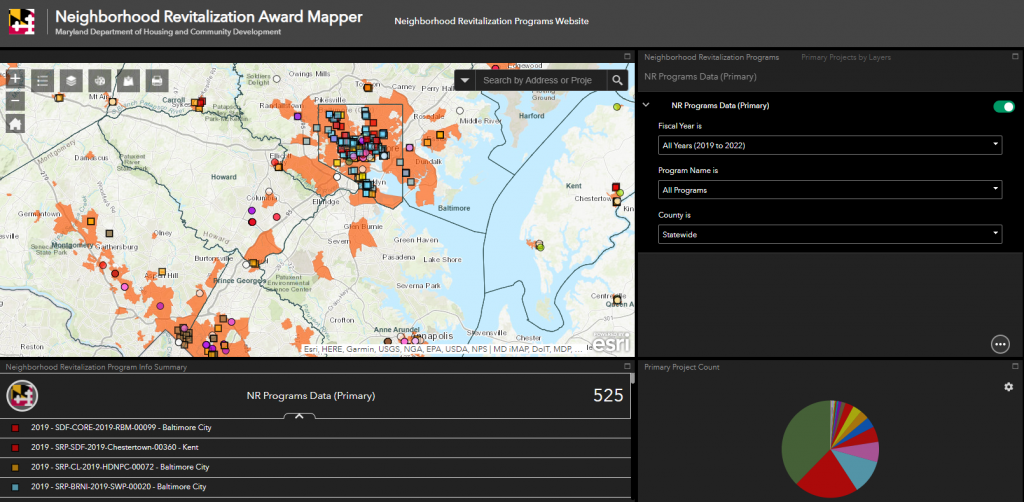Select Neighborhood Revitalization Programs tab

(x=712, y=57)
